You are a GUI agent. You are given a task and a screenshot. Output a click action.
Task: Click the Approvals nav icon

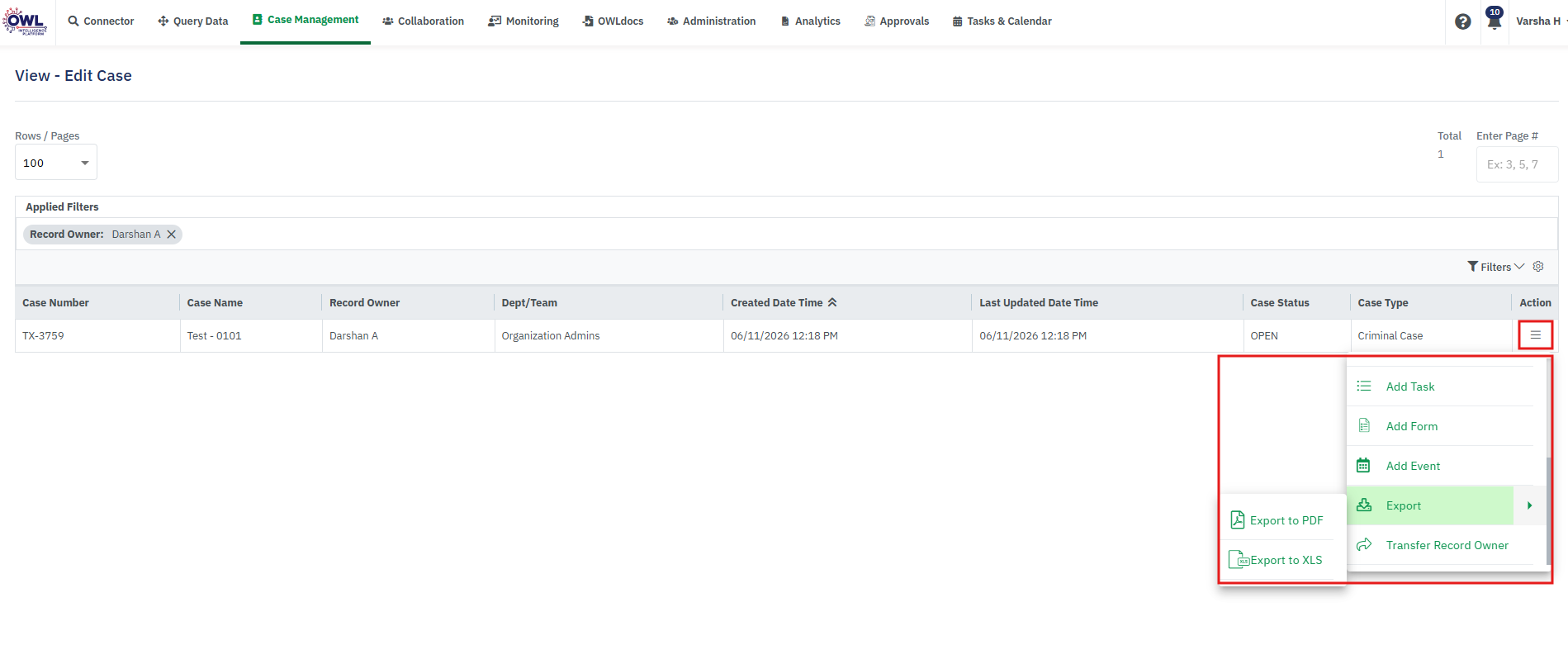tap(869, 21)
